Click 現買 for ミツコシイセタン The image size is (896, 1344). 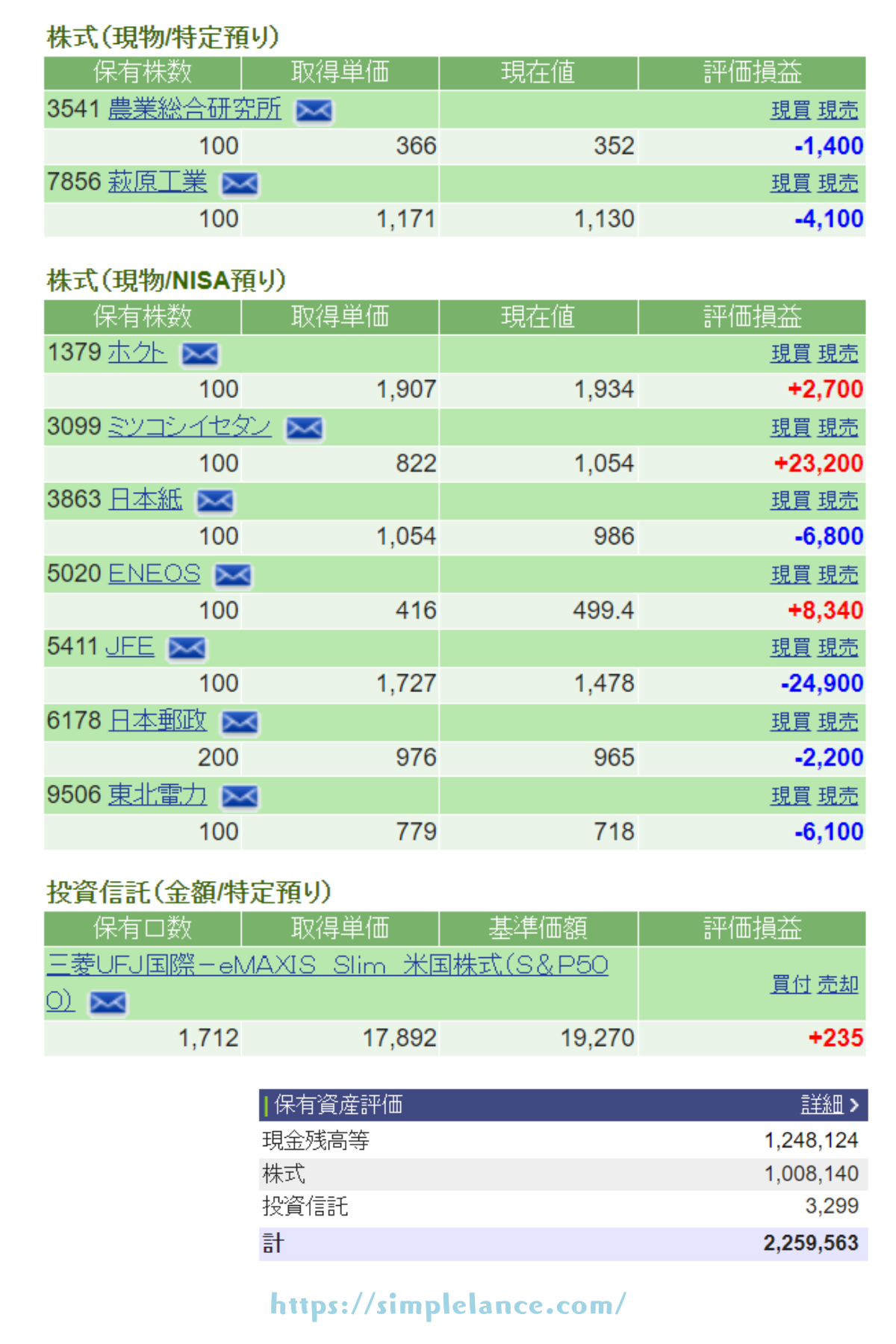pyautogui.click(x=791, y=428)
